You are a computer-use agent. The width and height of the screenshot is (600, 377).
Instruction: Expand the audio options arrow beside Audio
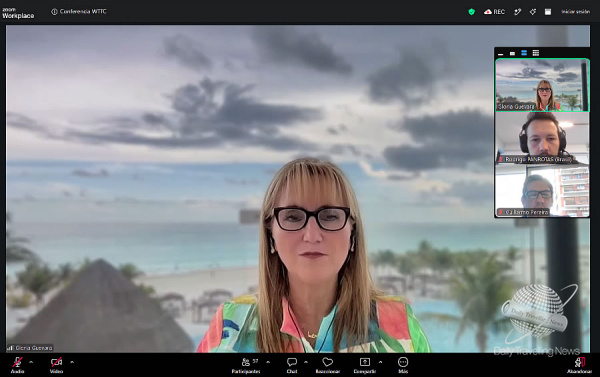[31, 362]
